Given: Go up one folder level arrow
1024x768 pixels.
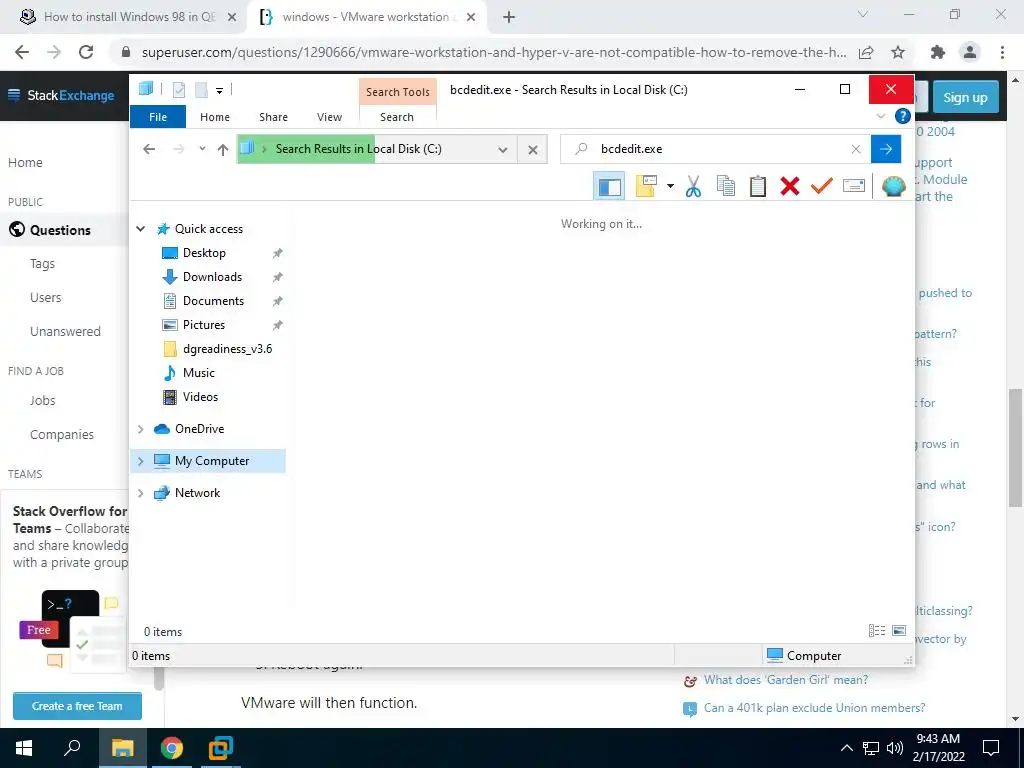Looking at the screenshot, I should tap(223, 150).
